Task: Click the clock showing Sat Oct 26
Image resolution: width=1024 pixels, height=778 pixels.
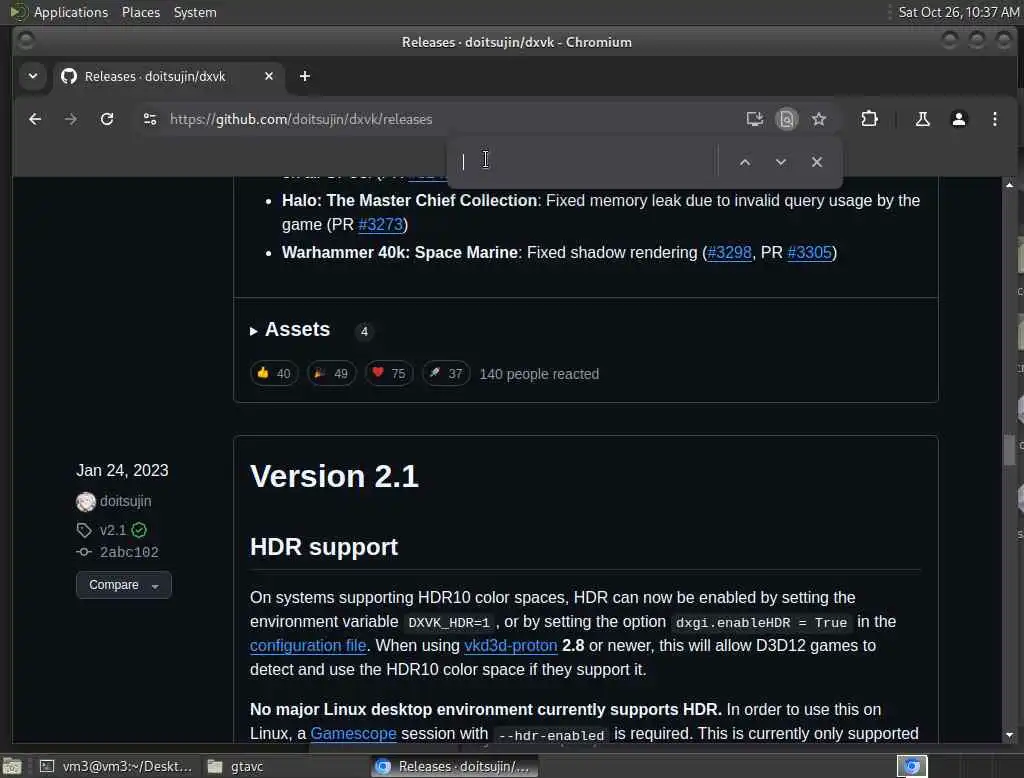Action: (x=958, y=12)
